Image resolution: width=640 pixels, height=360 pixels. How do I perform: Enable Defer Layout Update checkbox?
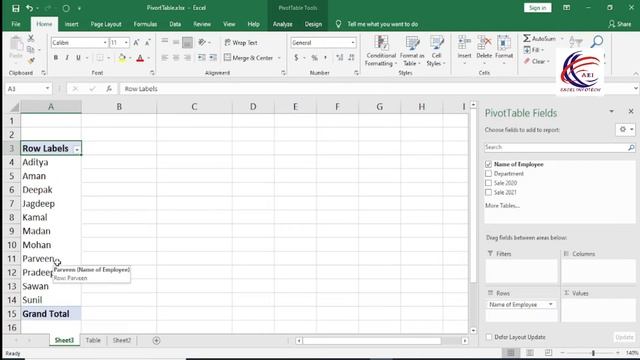coord(489,337)
